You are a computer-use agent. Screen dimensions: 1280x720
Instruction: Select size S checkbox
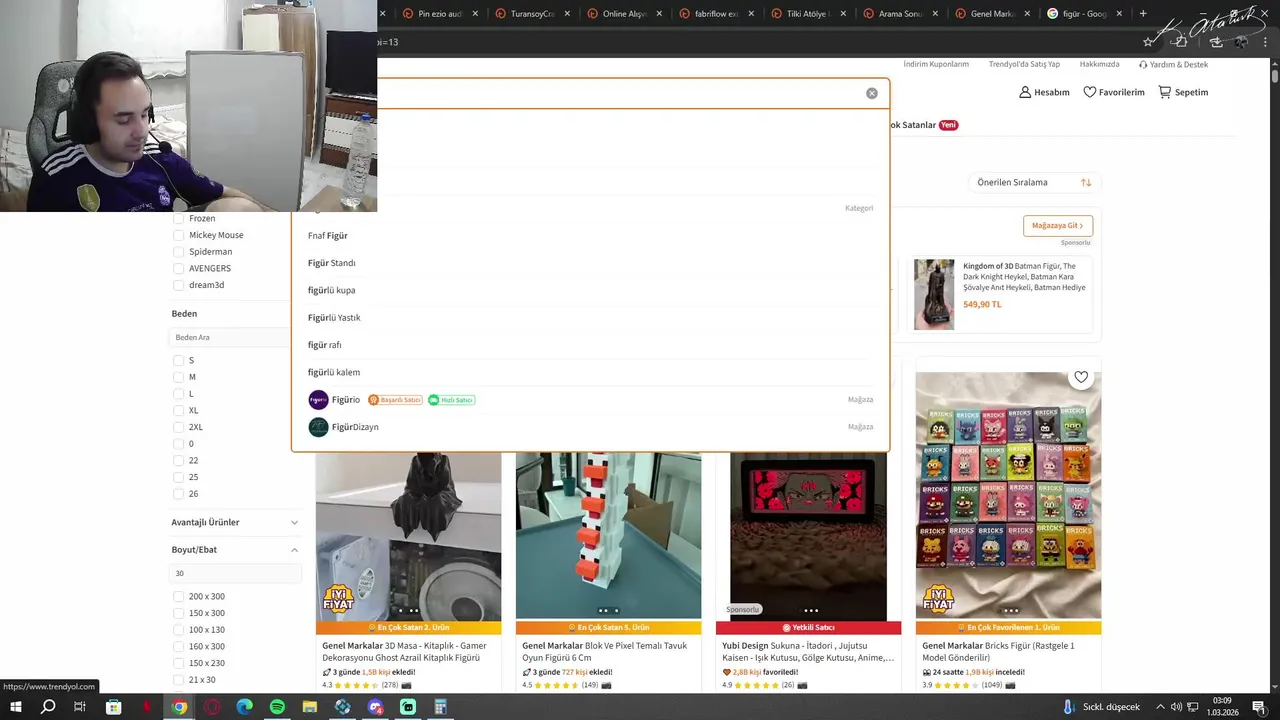179,360
